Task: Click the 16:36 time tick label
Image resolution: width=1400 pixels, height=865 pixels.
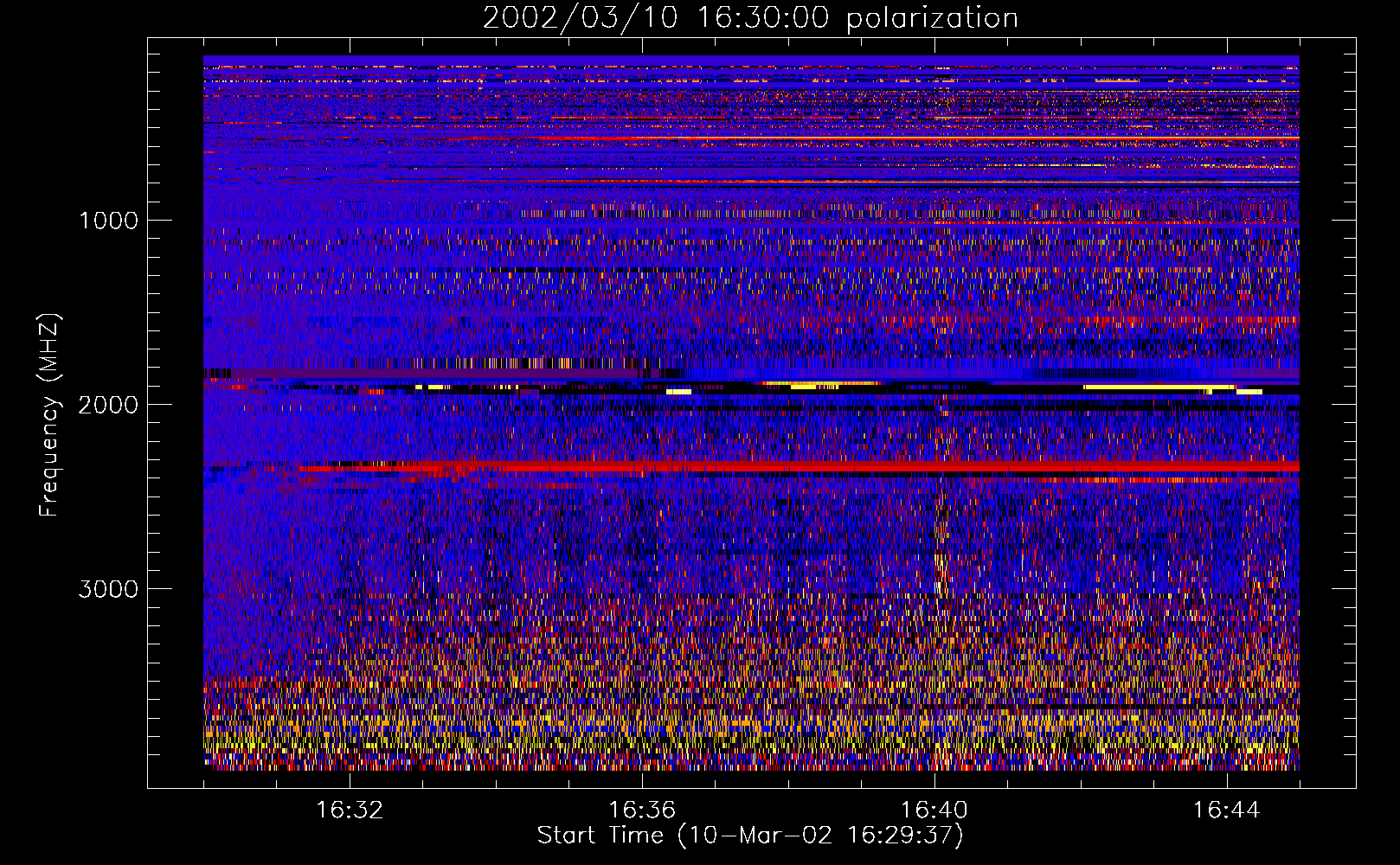Action: (x=642, y=811)
